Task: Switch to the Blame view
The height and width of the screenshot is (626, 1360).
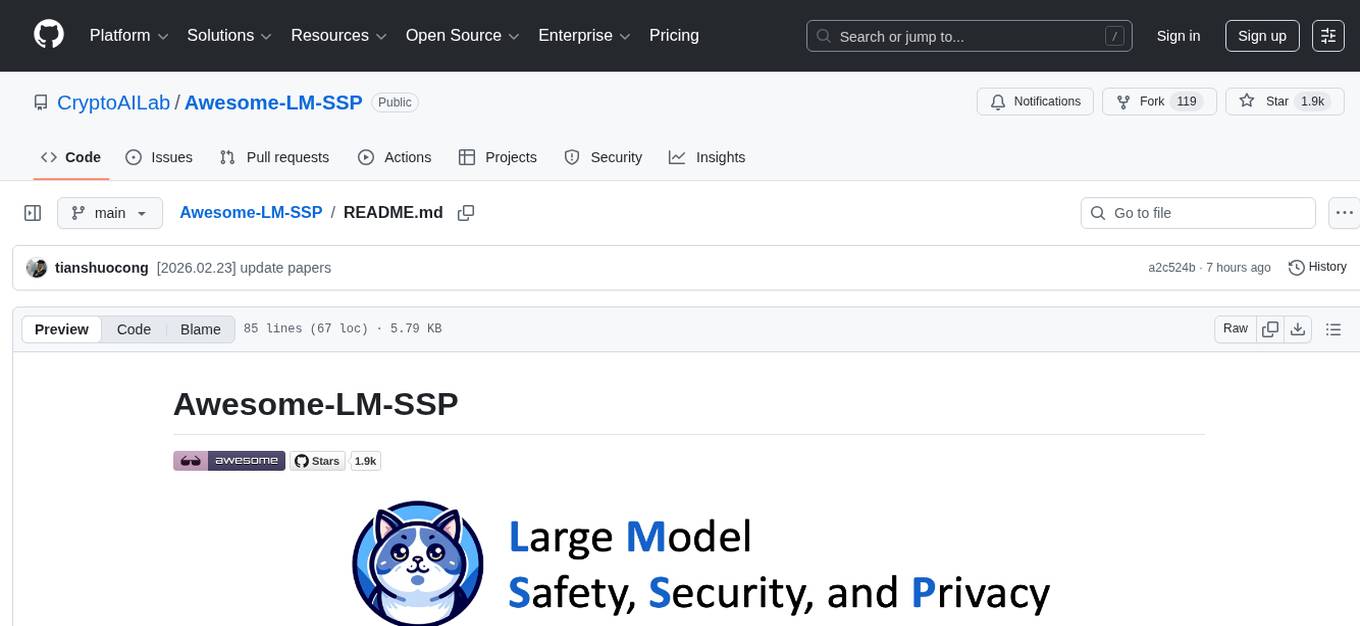Action: (x=200, y=329)
